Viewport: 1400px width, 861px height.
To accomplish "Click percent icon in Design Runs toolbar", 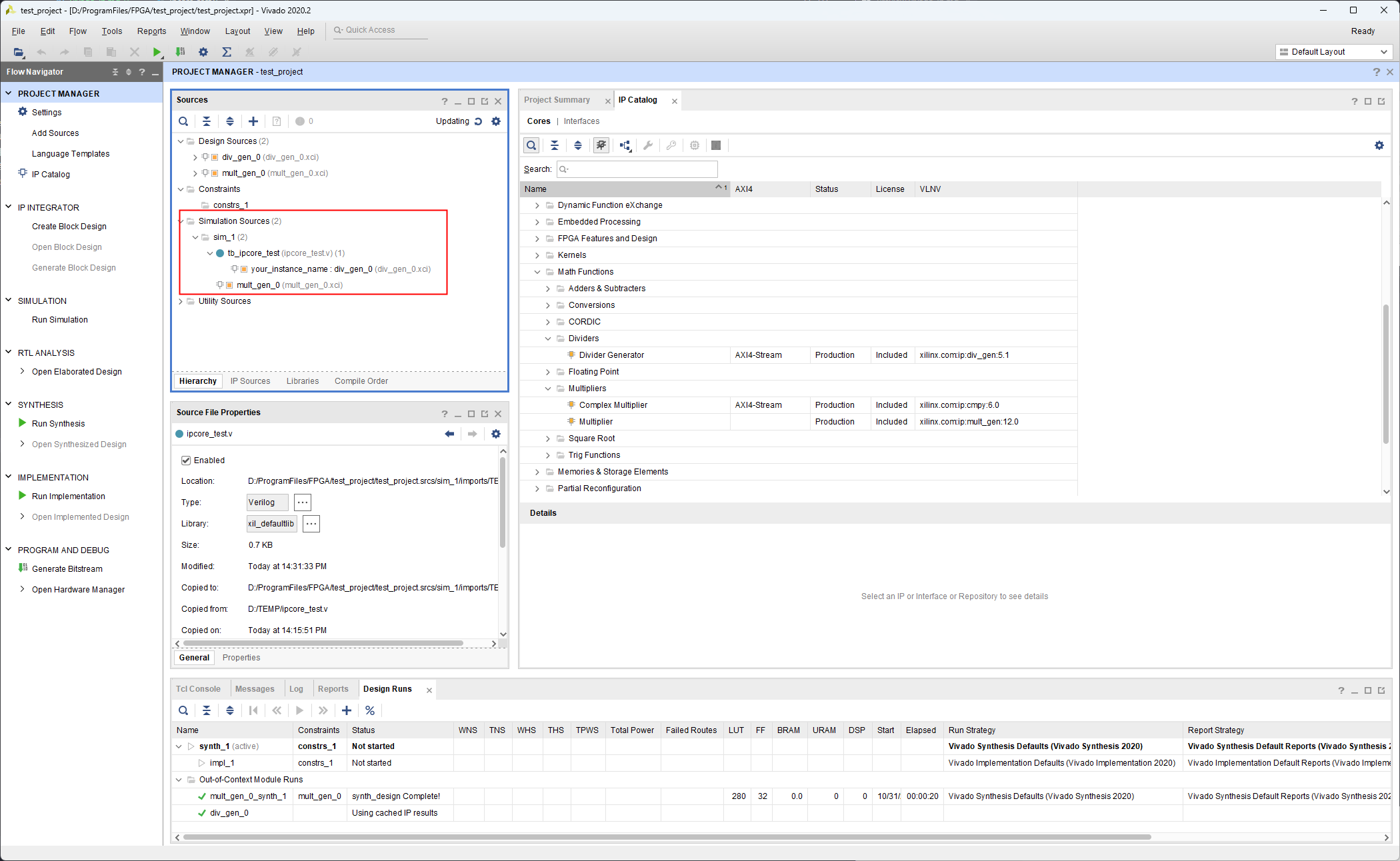I will (370, 710).
